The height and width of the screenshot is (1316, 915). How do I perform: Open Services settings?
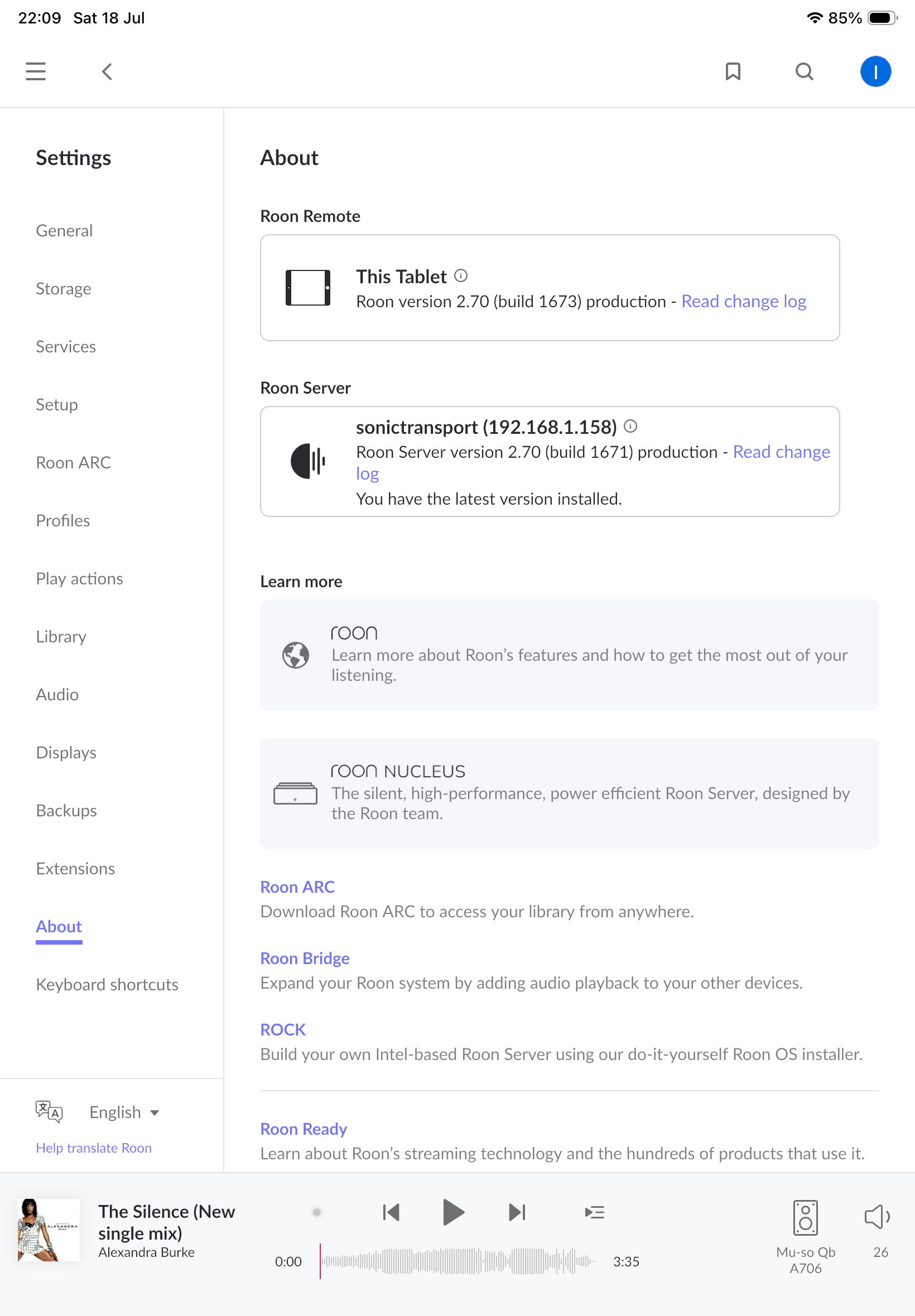(x=66, y=346)
